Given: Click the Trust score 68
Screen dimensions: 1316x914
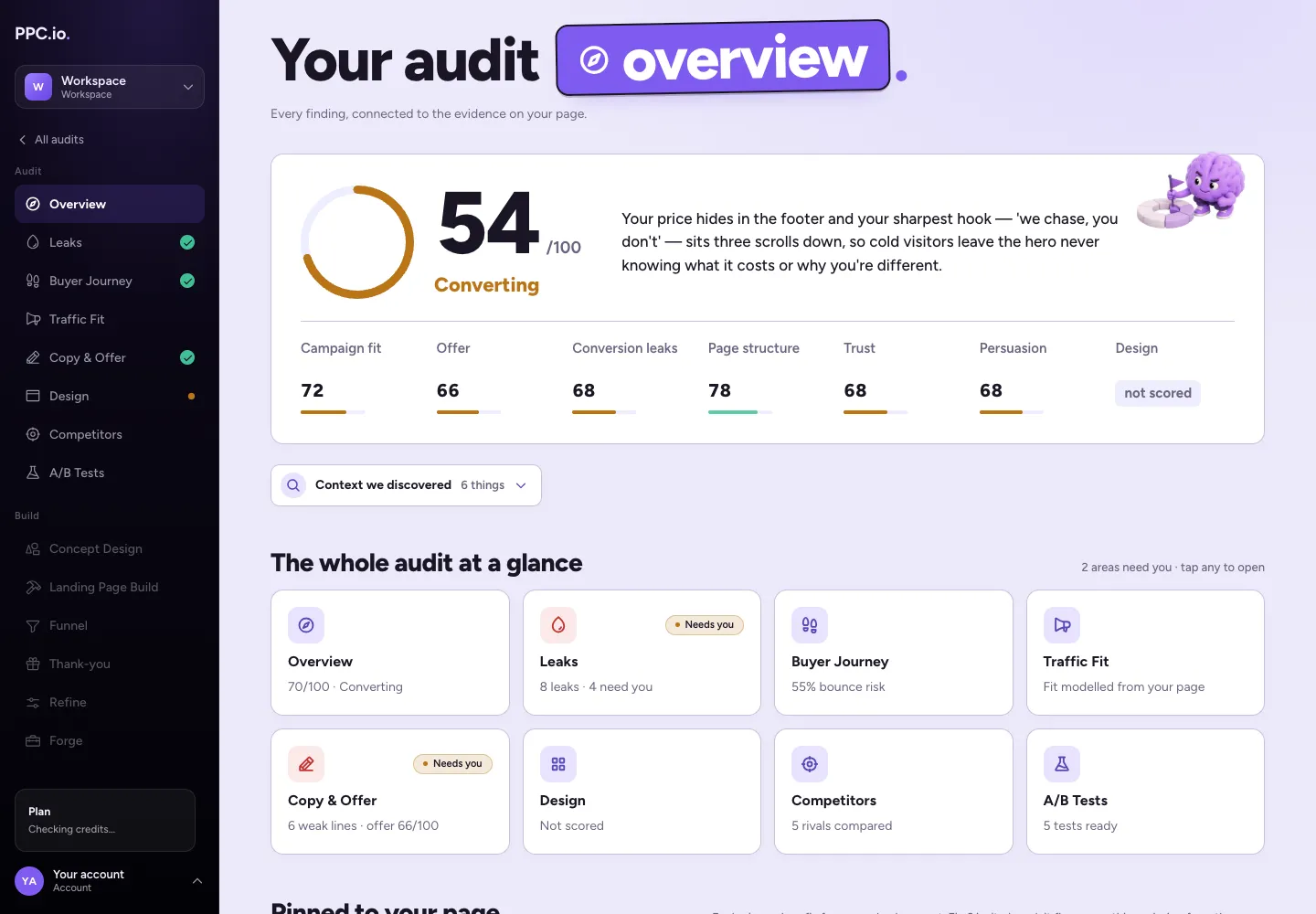Looking at the screenshot, I should click(855, 390).
